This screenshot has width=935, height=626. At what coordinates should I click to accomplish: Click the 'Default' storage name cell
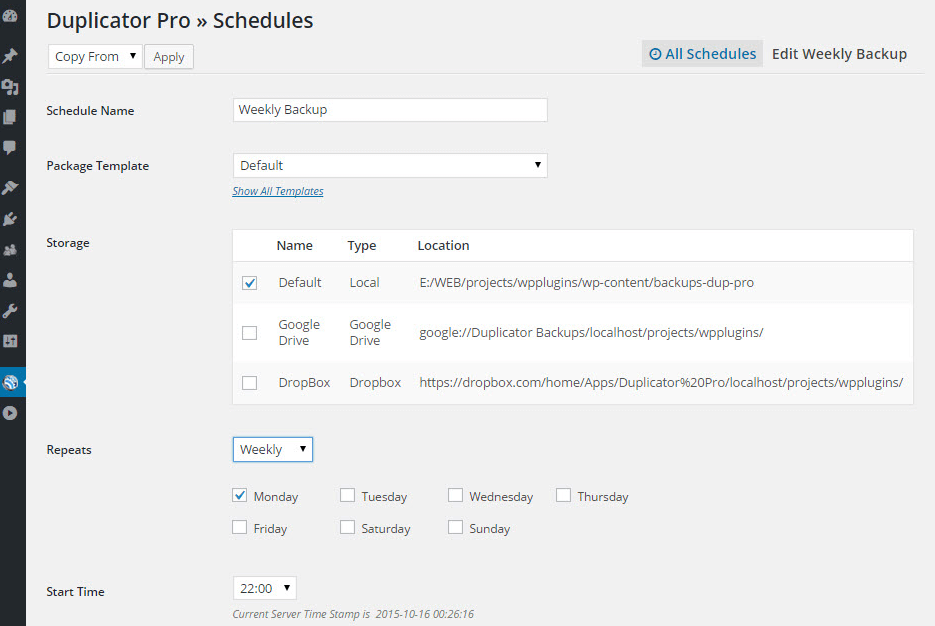(x=300, y=283)
